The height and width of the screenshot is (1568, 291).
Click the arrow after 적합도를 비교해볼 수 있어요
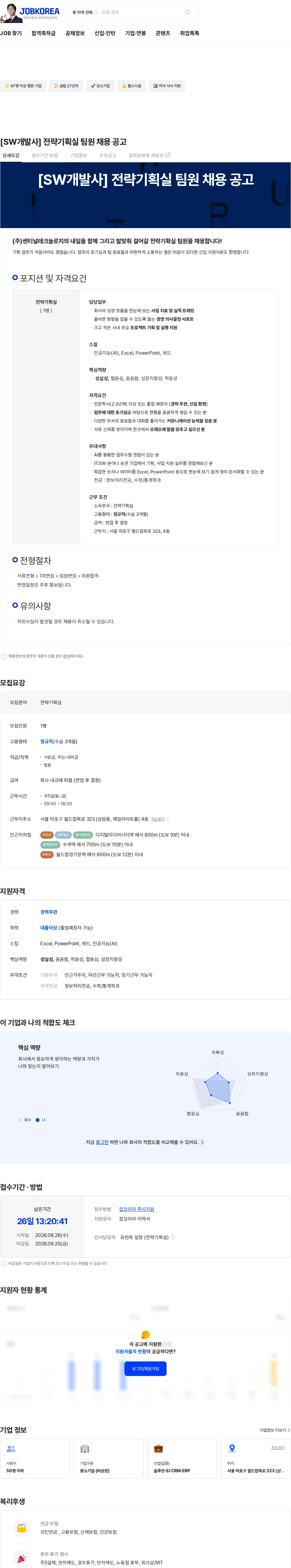tap(202, 1142)
